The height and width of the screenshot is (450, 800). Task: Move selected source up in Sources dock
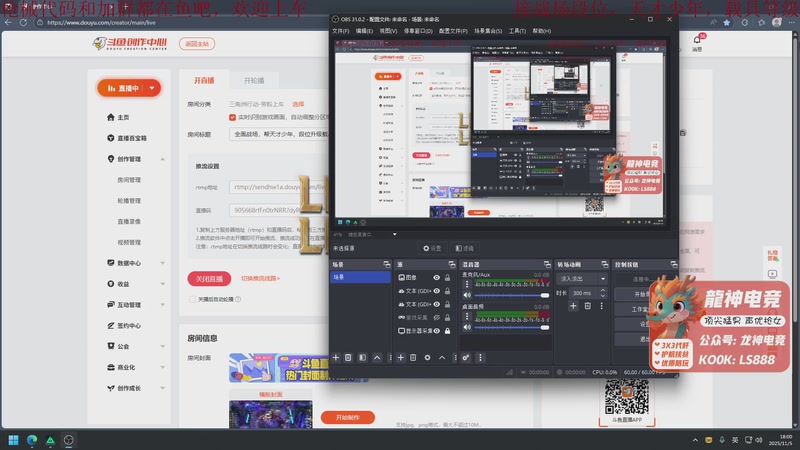[x=442, y=358]
